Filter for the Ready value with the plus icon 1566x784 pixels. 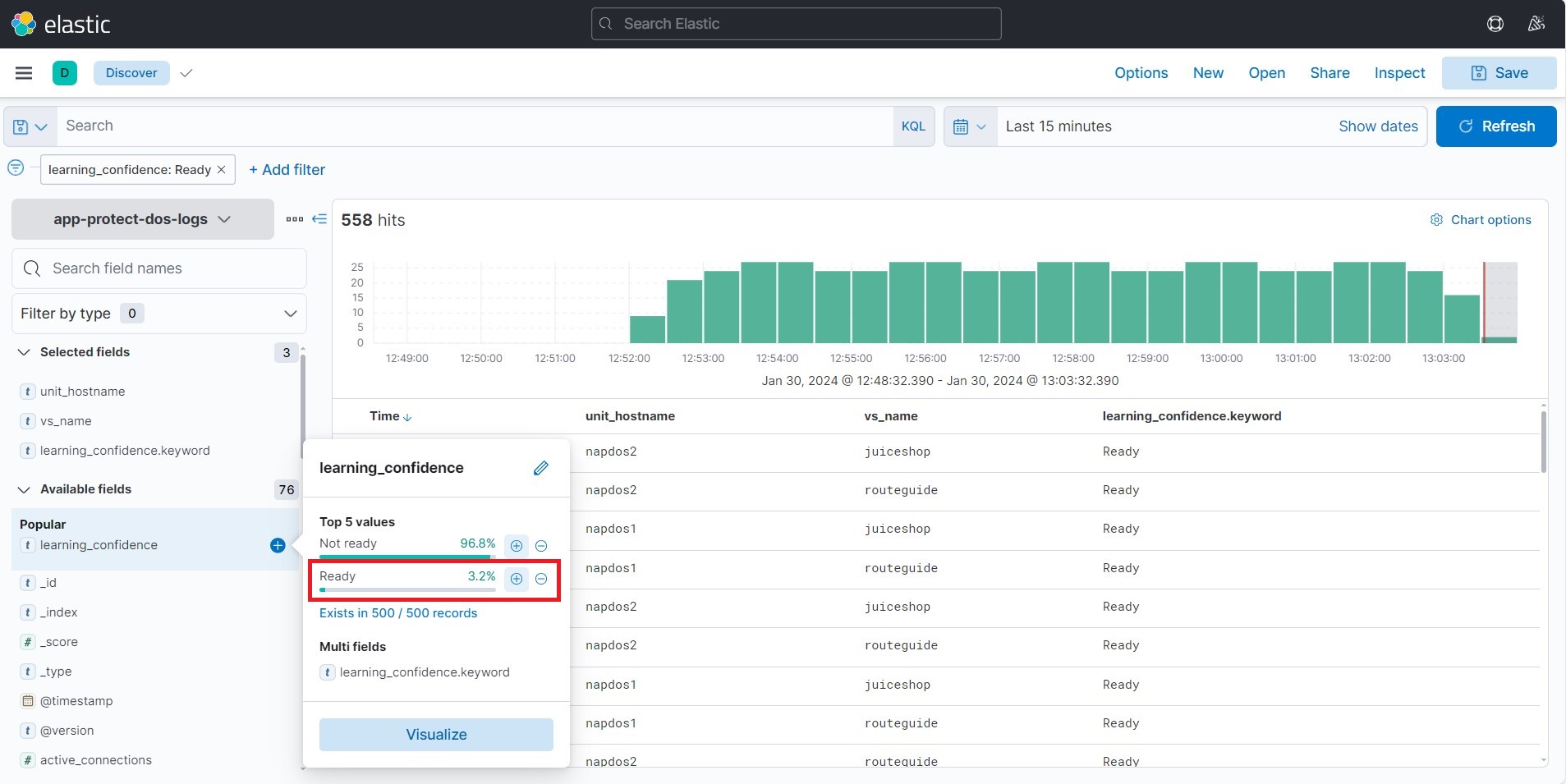pos(517,579)
